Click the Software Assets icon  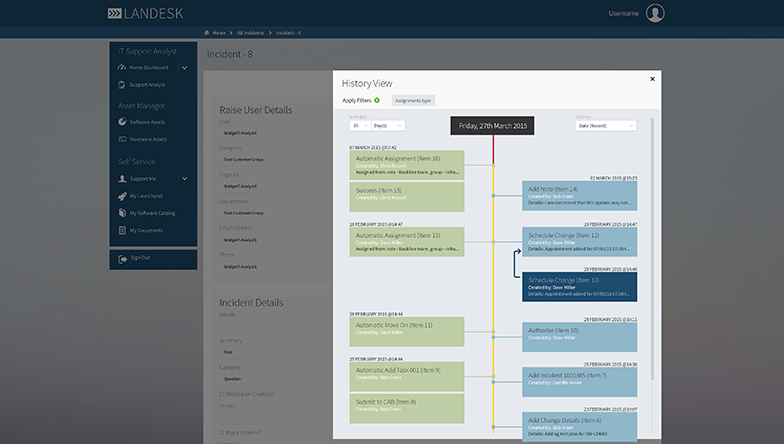pos(122,121)
